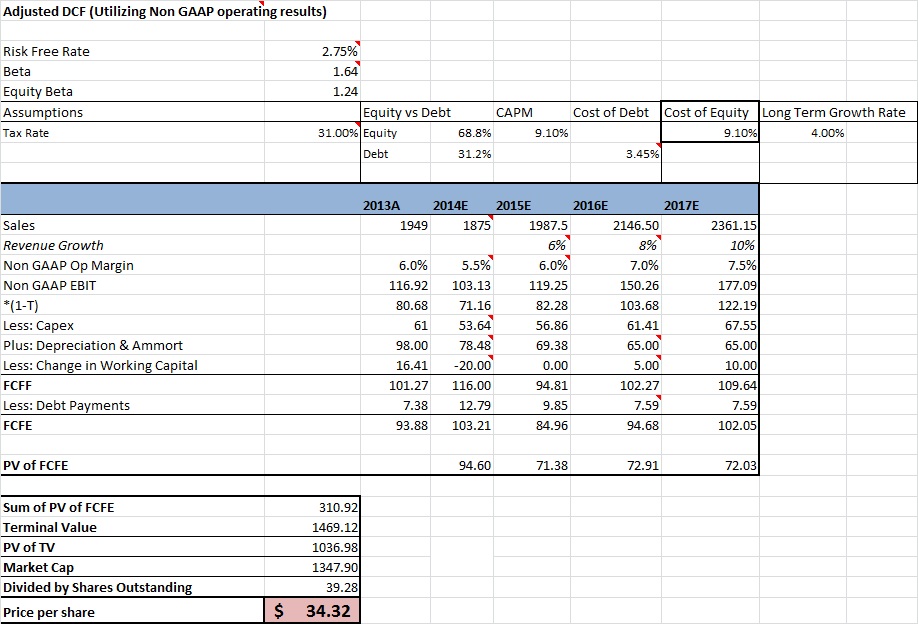Click the 2016E Non GAAP EBIT 150.26
Screen dimensions: 918x624
point(616,285)
